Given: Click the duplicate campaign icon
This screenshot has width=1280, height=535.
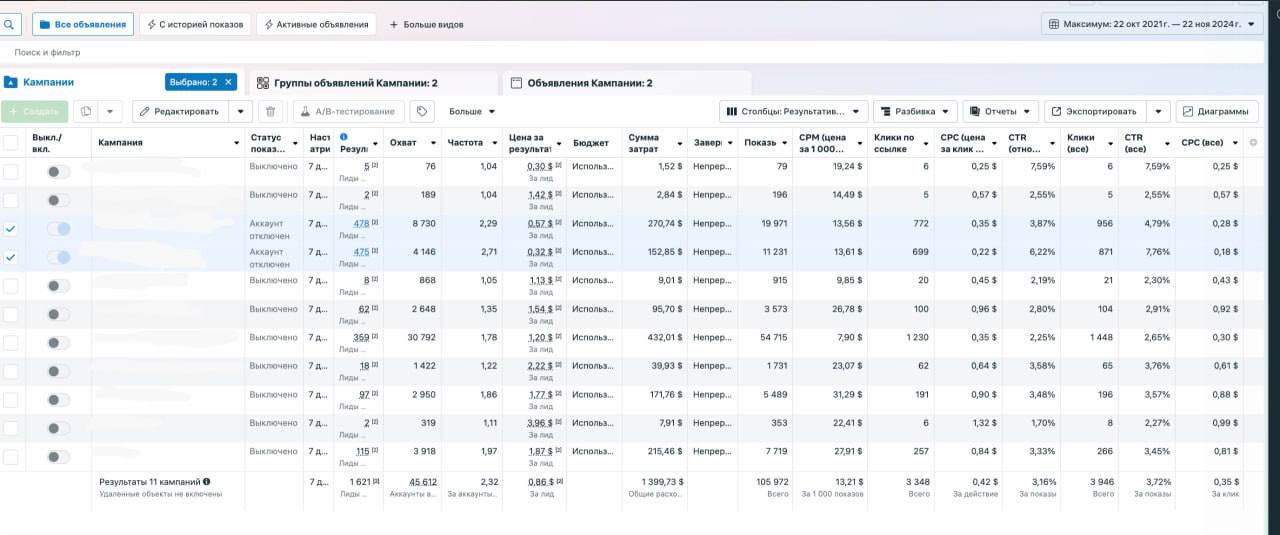Looking at the screenshot, I should [86, 111].
